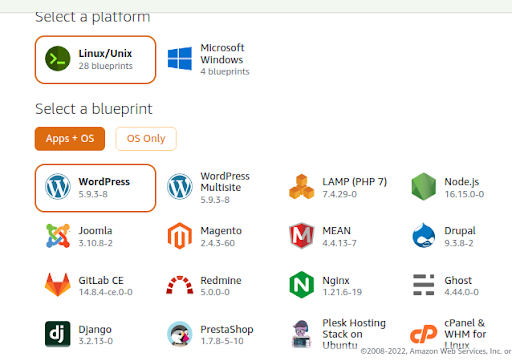Screen dimensions: 512x361
Task: Switch to OS Only blueprints
Action: [x=146, y=139]
